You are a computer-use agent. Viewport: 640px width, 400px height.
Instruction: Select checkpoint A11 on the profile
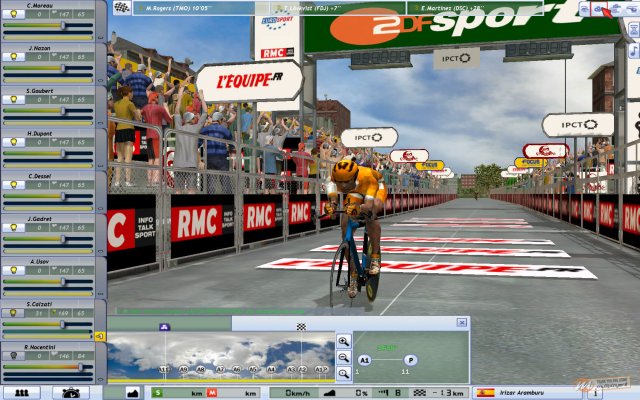pos(164,369)
